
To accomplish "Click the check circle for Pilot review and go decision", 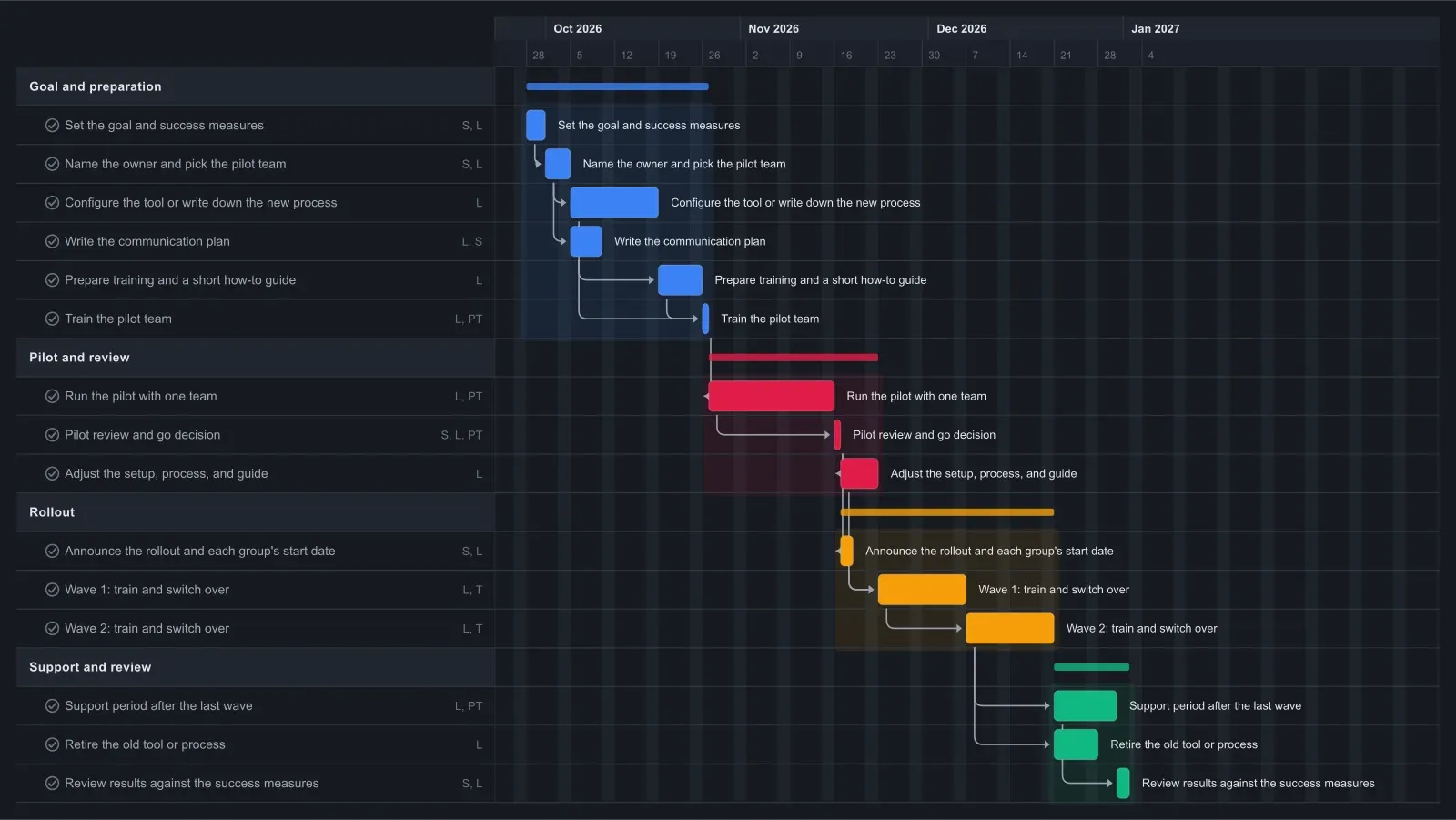I will (x=52, y=435).
